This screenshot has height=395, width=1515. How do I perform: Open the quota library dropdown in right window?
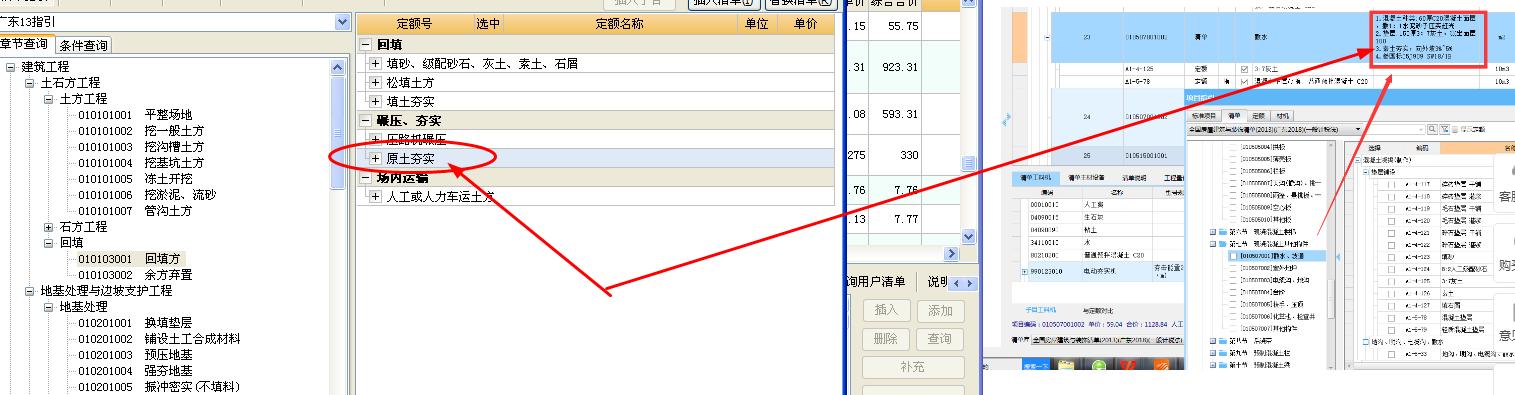(1358, 129)
